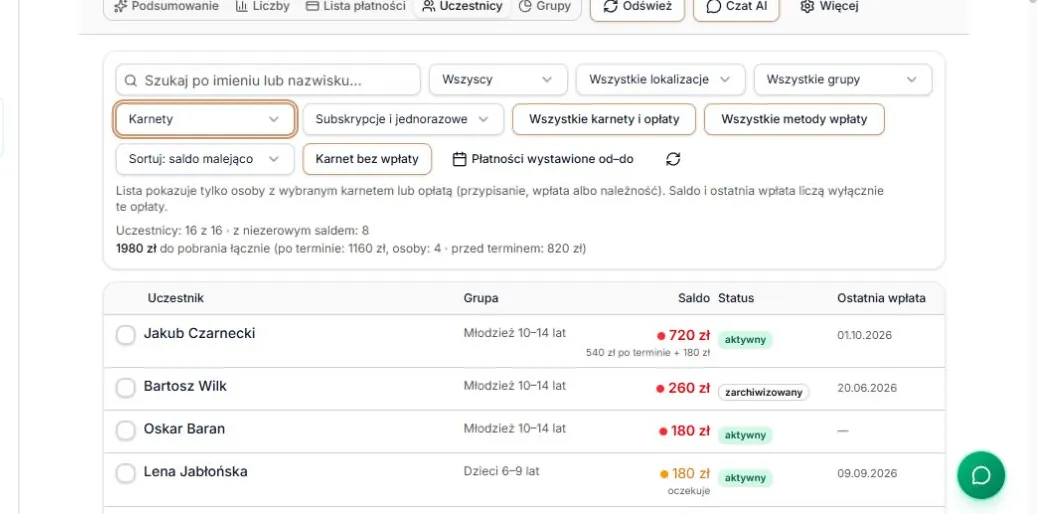This screenshot has width=1037, height=514.
Task: Click the magnifier icon in search box
Action: 131,80
